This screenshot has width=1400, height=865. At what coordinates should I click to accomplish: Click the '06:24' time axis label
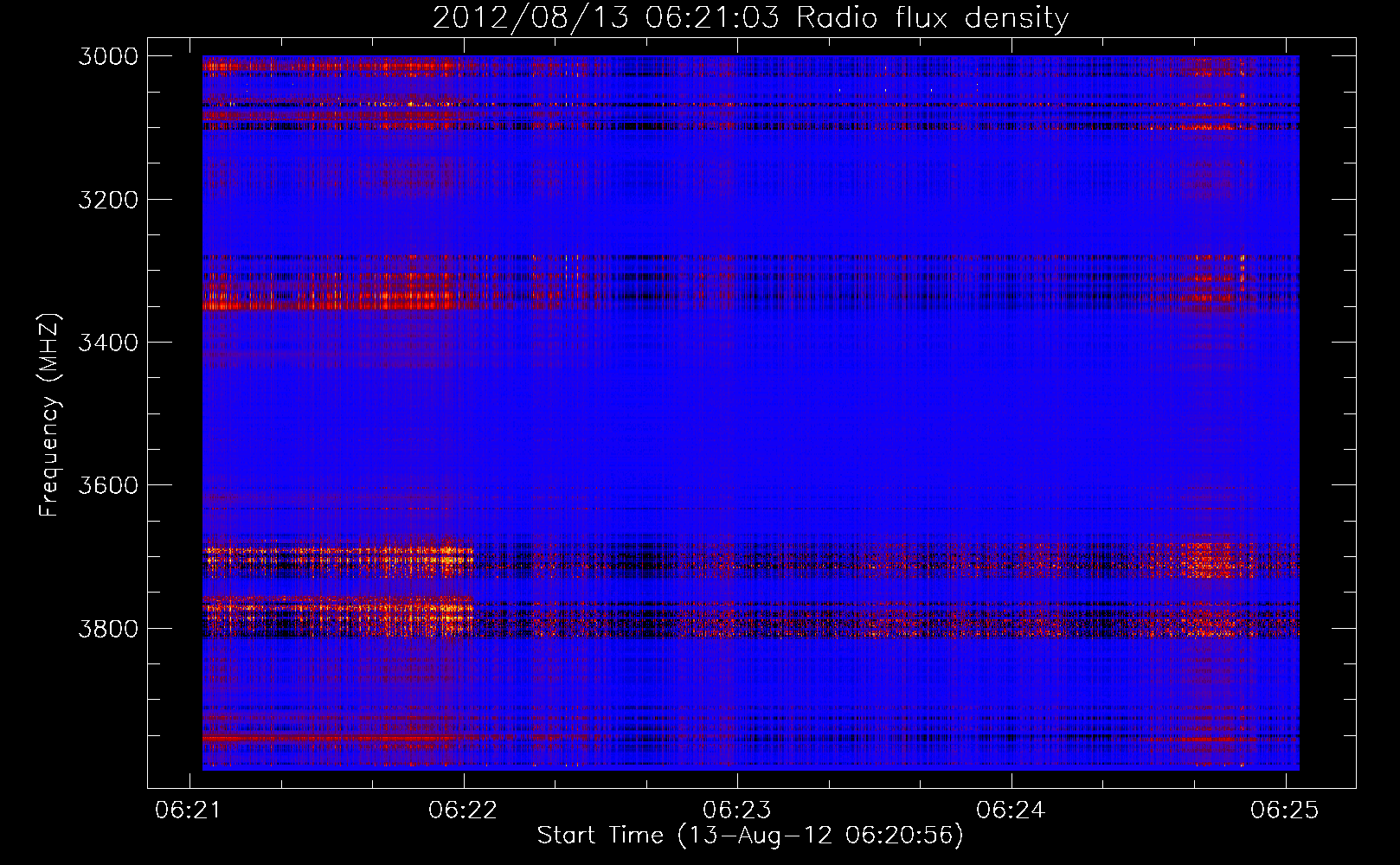[1011, 810]
